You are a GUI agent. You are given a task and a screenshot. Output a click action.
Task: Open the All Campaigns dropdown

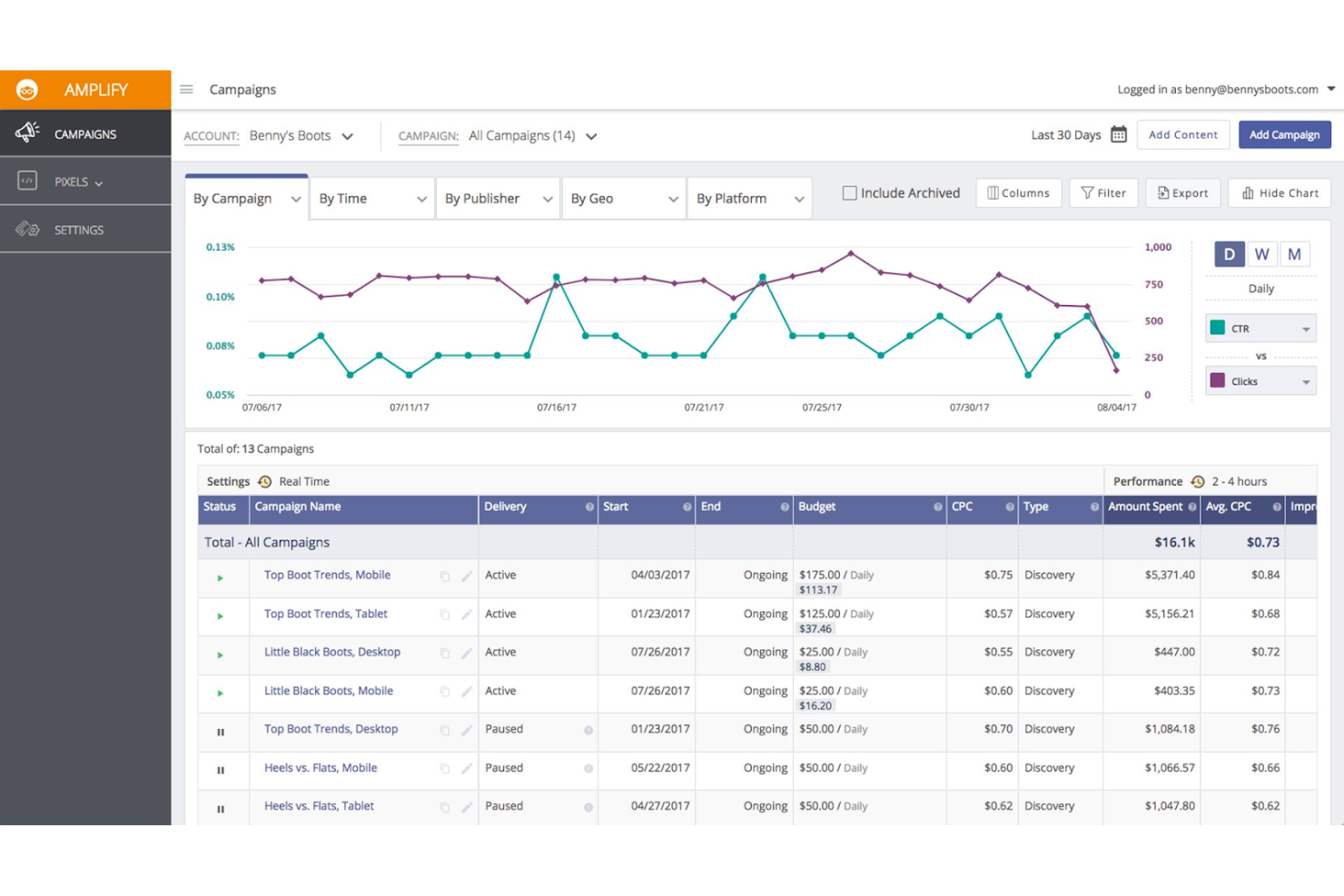click(x=591, y=135)
